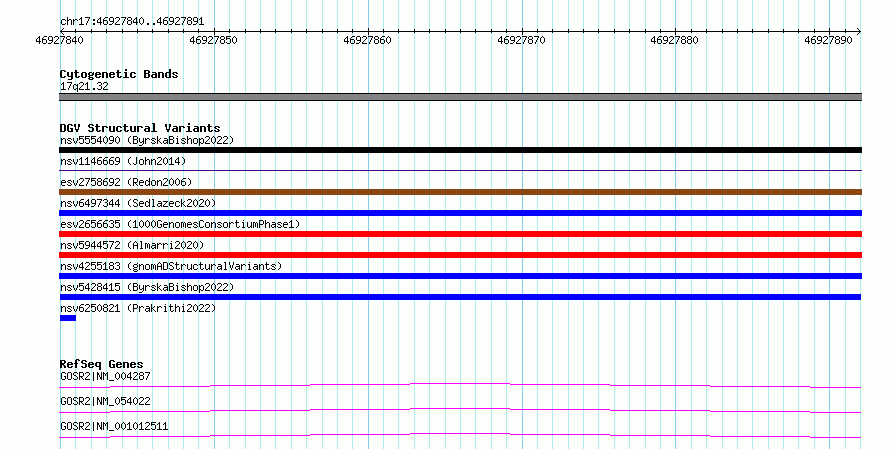Click ruler position 46927870
Viewport: 890px width, 449px height.
pyautogui.click(x=521, y=40)
